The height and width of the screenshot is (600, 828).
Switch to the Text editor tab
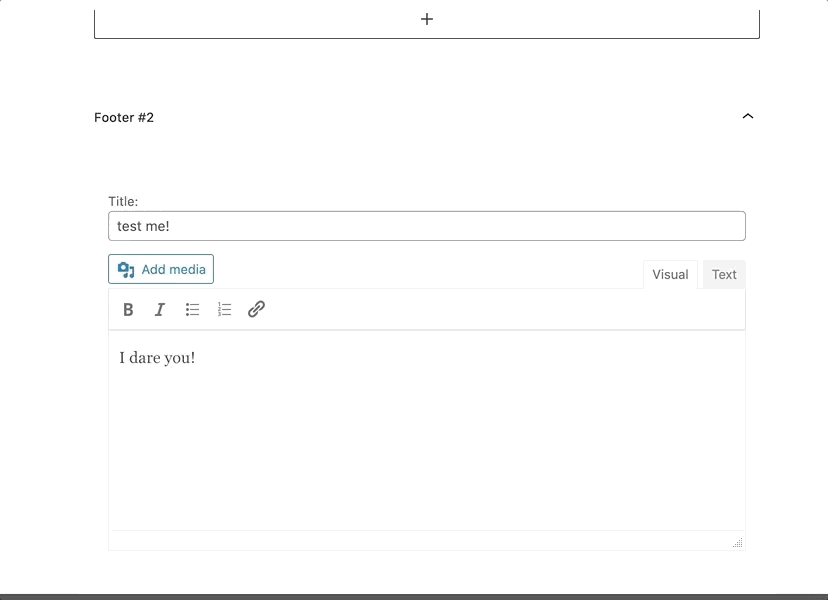(724, 275)
